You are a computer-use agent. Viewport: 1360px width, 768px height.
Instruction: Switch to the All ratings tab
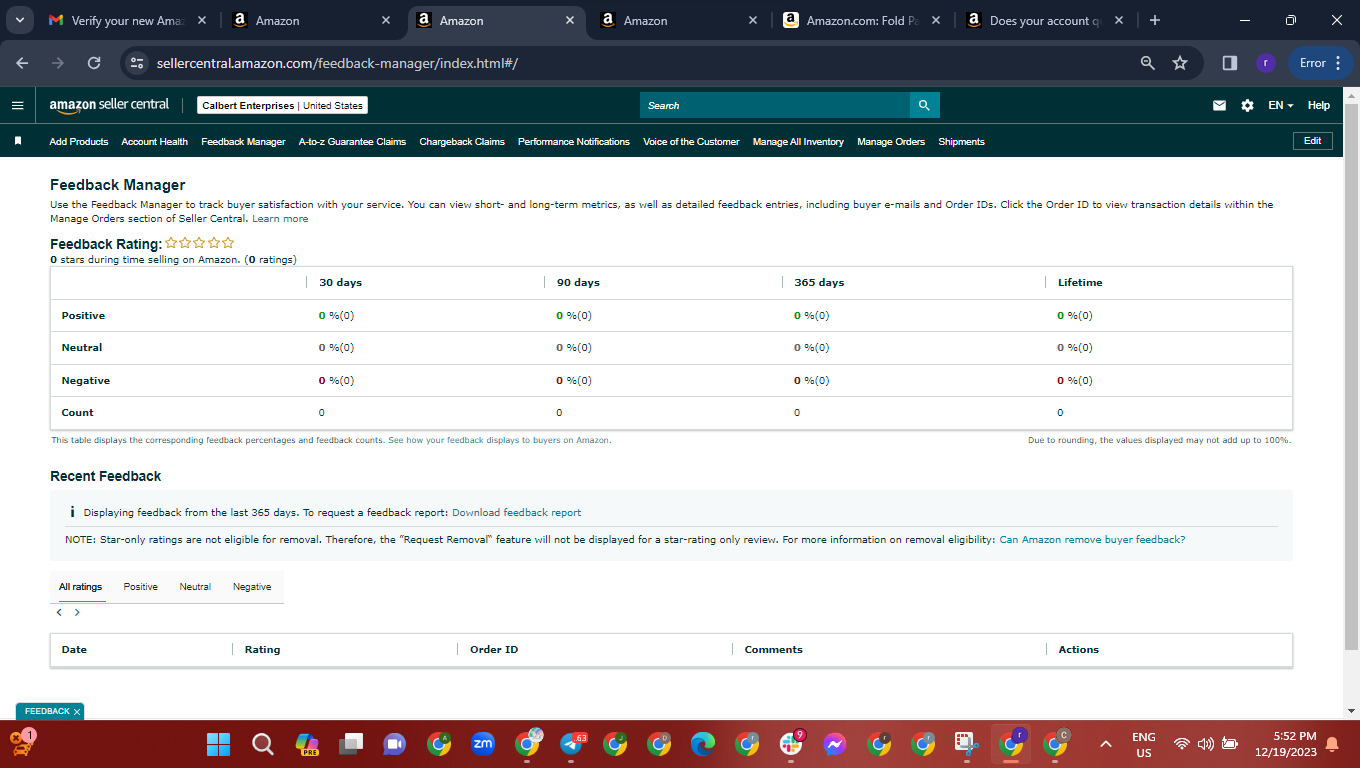point(80,587)
